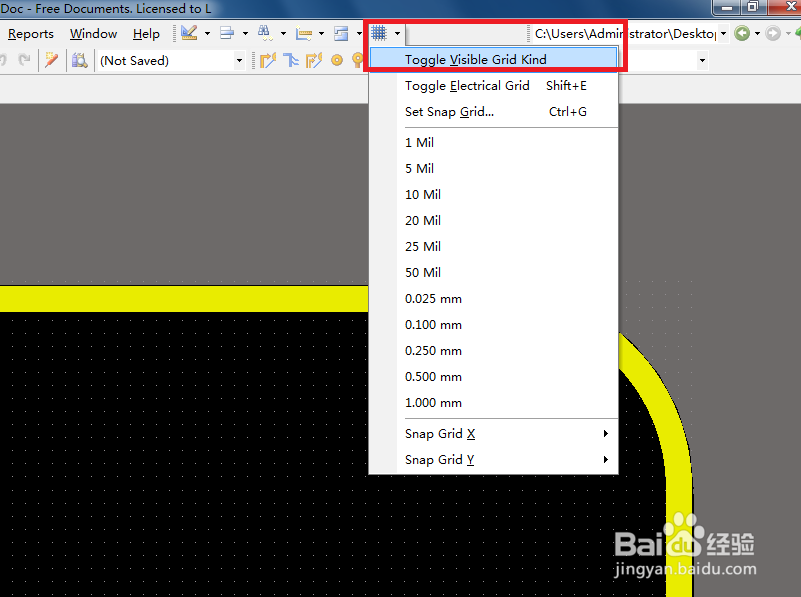This screenshot has width=801, height=597.
Task: Click the Place Dimension icon
Action: click(x=303, y=33)
